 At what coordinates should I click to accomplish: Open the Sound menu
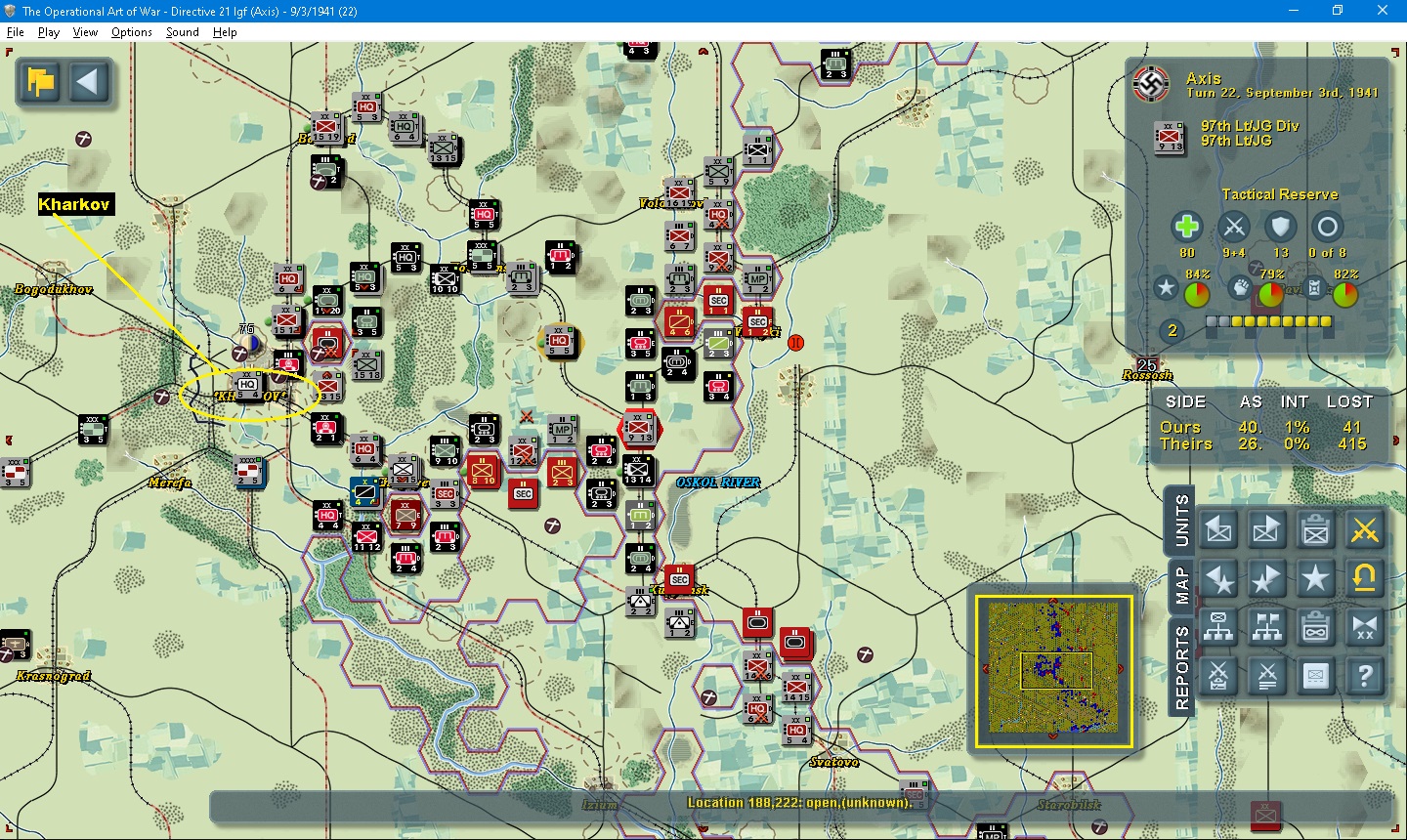182,31
